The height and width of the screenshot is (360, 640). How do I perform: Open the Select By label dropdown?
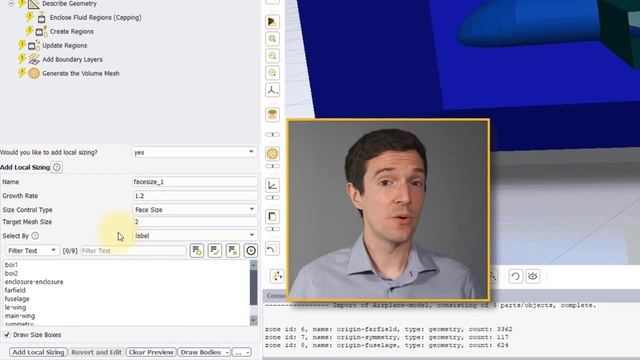[x=195, y=236]
